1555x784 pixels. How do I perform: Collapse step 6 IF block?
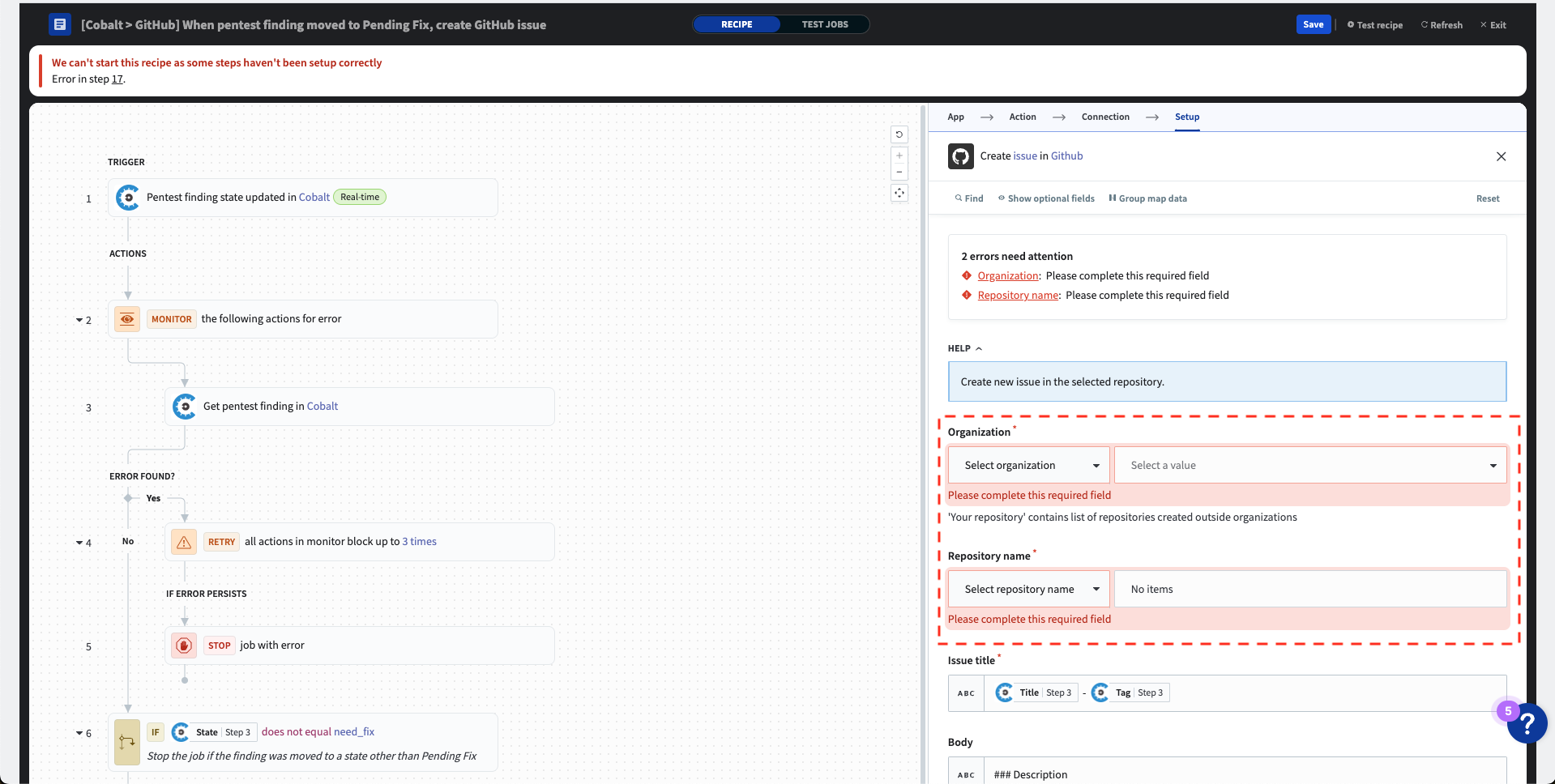[79, 733]
